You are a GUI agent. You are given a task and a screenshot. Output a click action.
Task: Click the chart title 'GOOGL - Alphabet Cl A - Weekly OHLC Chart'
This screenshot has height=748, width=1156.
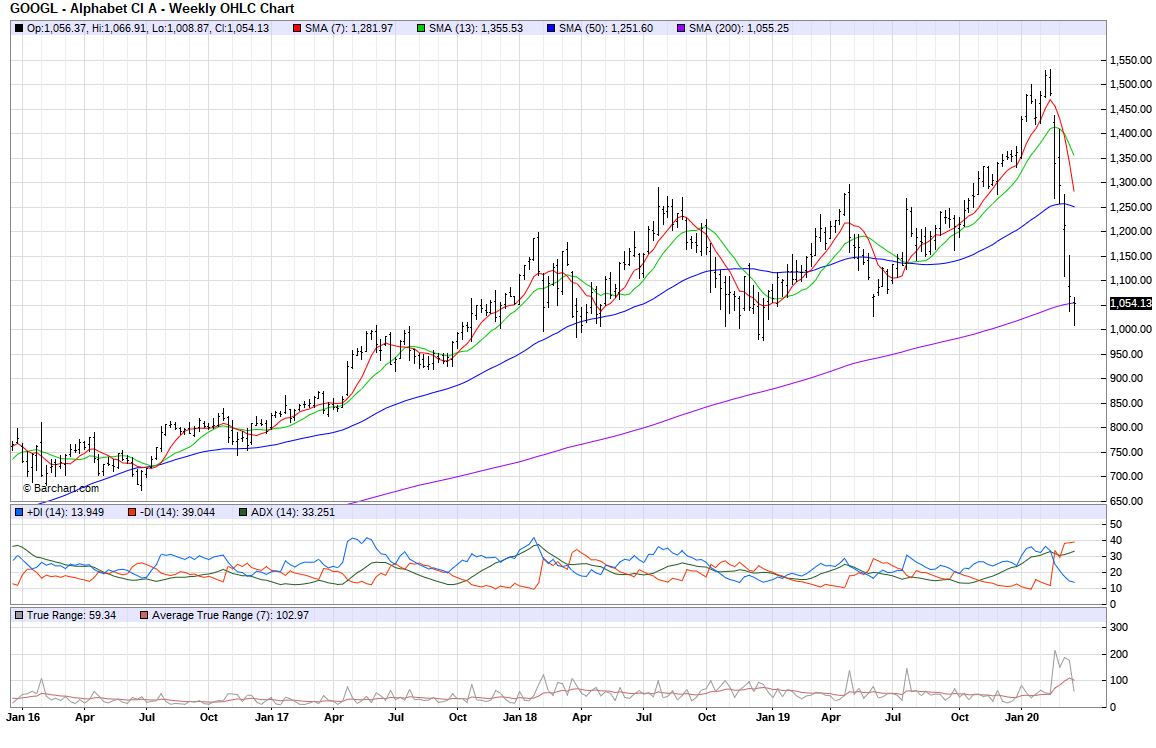[x=152, y=9]
